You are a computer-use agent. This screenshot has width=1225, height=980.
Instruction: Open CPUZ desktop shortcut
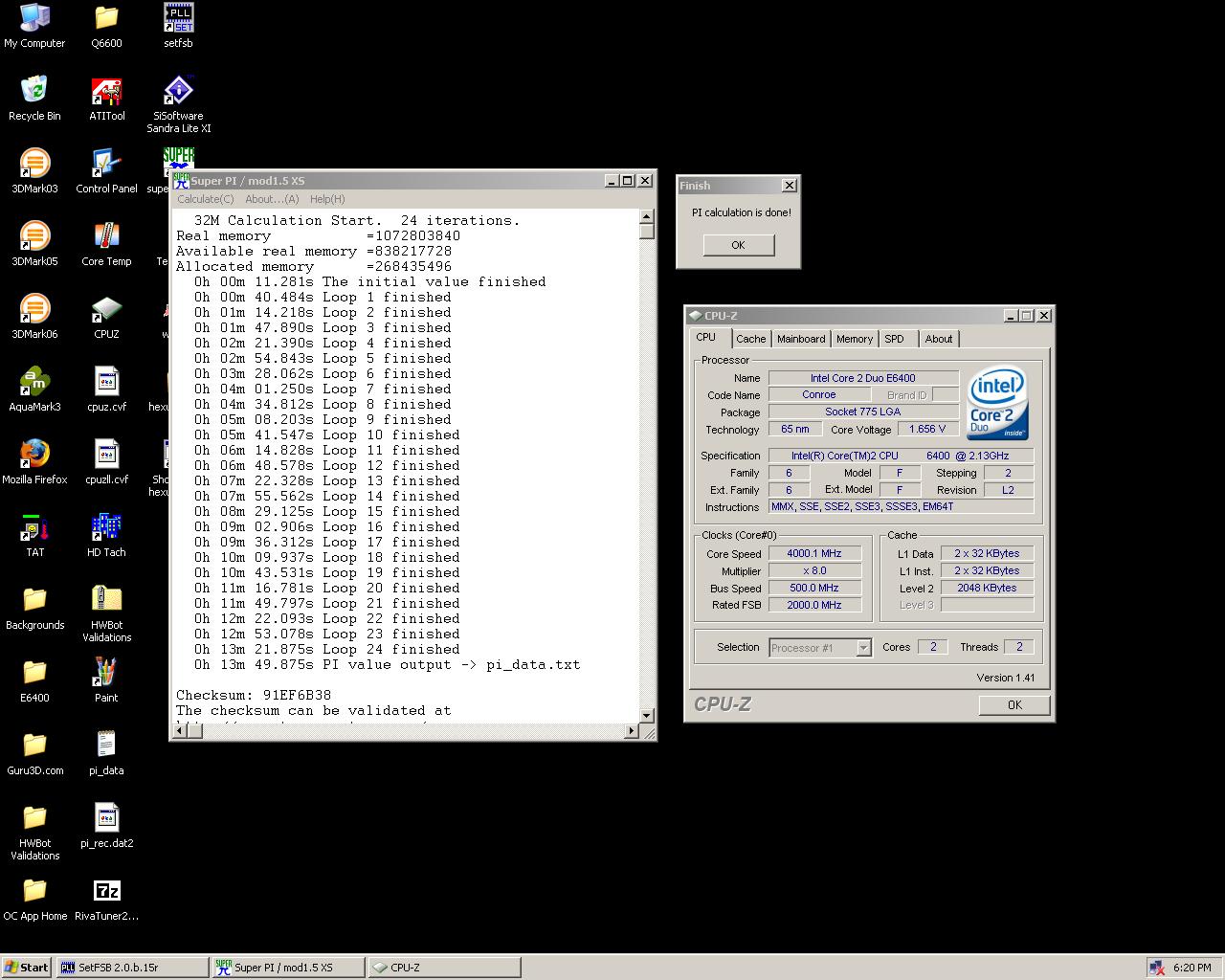point(106,317)
